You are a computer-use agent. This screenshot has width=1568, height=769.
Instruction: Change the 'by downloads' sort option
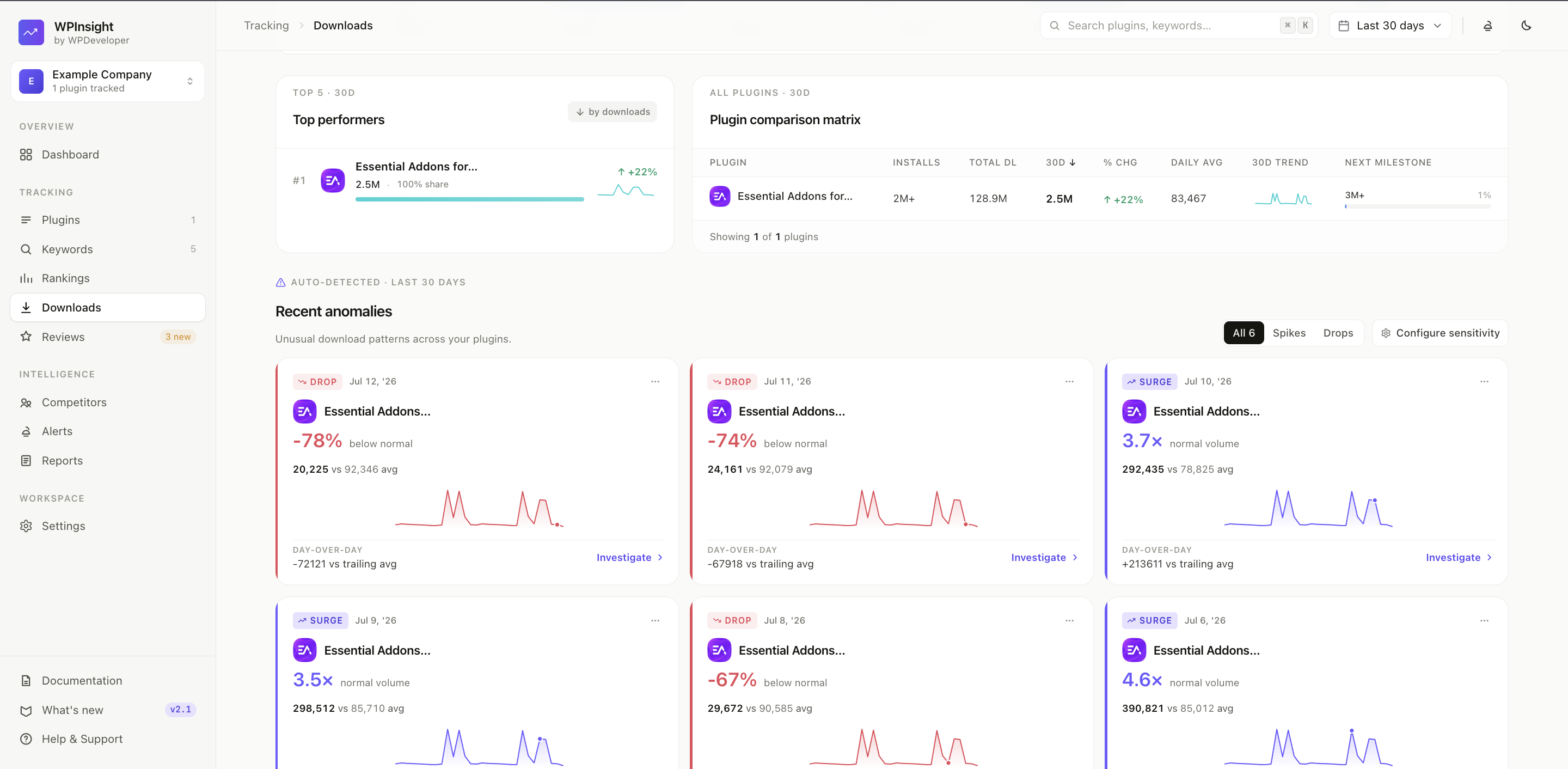tap(612, 112)
